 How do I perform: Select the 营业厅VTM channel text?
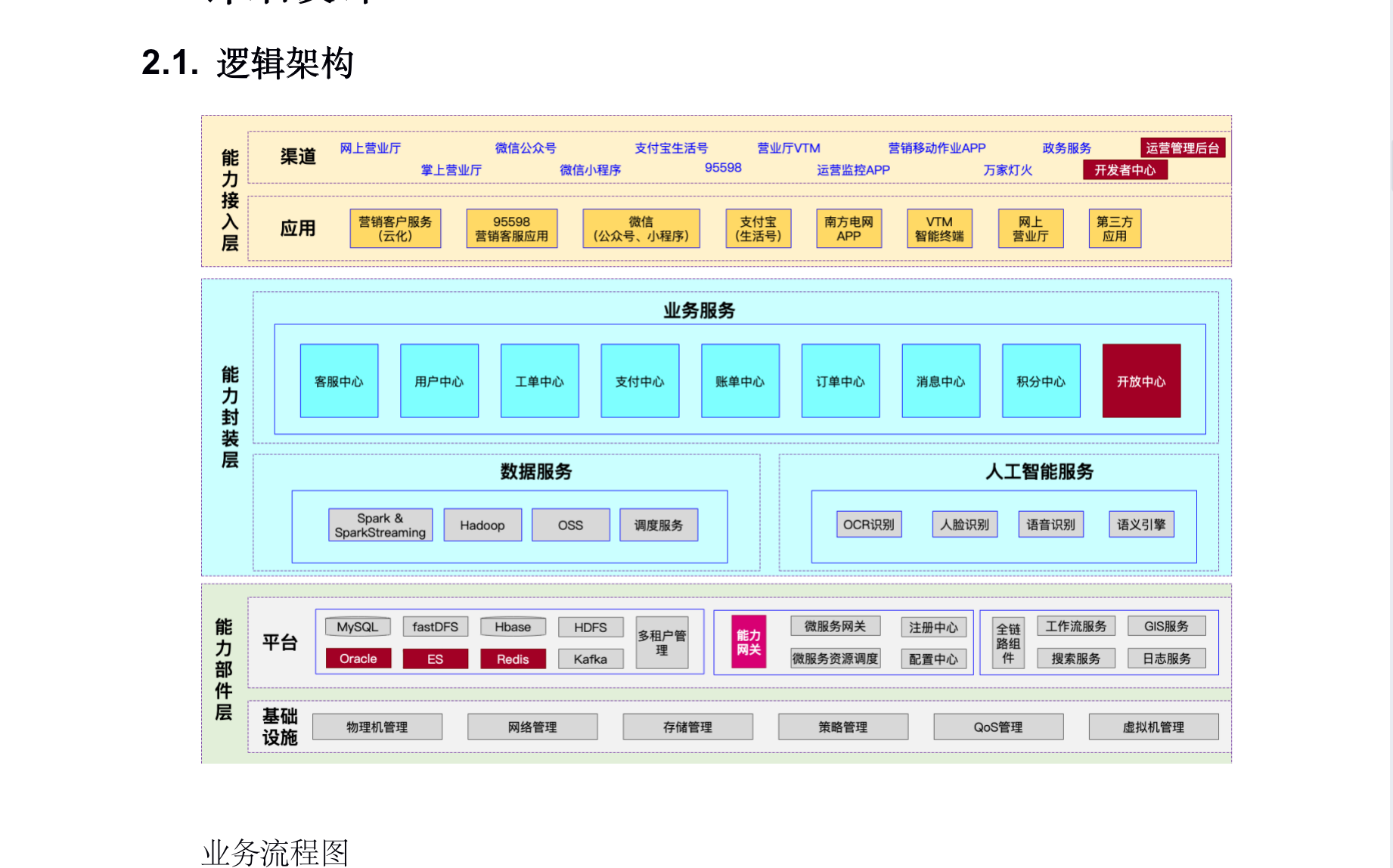[x=789, y=148]
